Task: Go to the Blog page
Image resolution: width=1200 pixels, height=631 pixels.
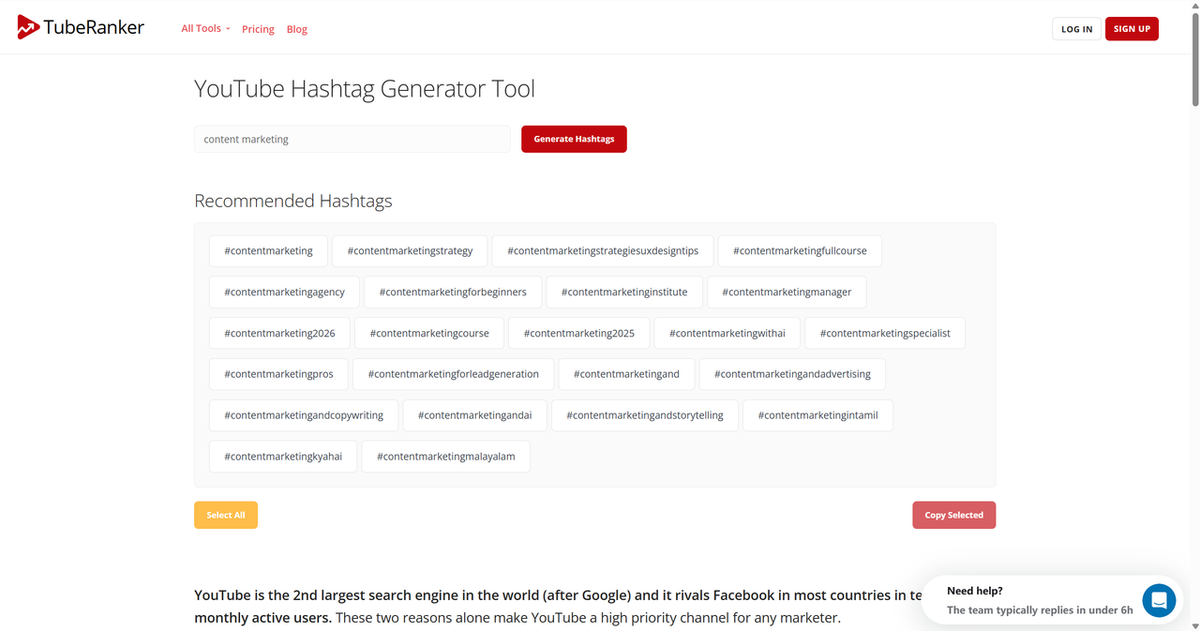Action: pyautogui.click(x=297, y=29)
